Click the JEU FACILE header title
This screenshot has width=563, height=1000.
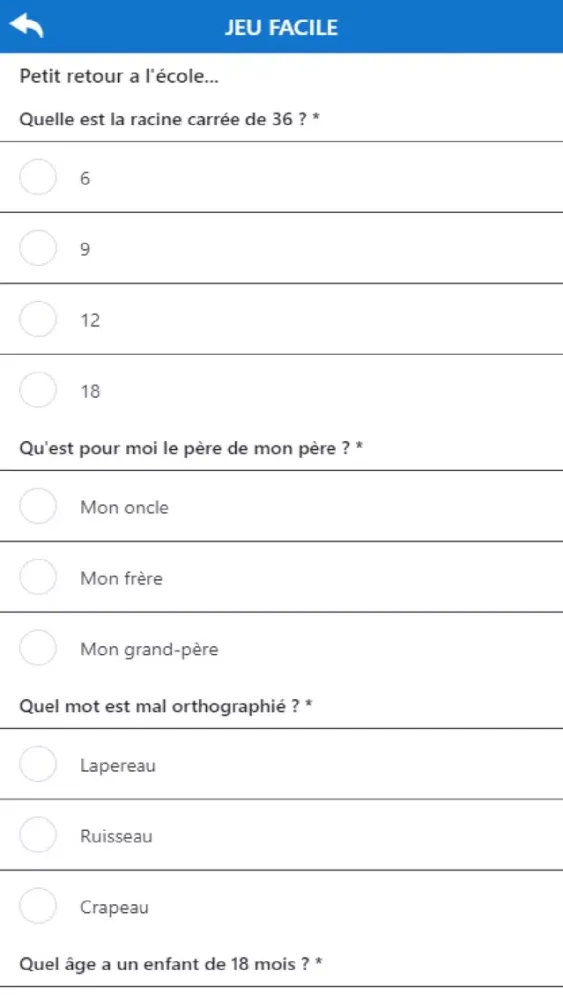(281, 27)
